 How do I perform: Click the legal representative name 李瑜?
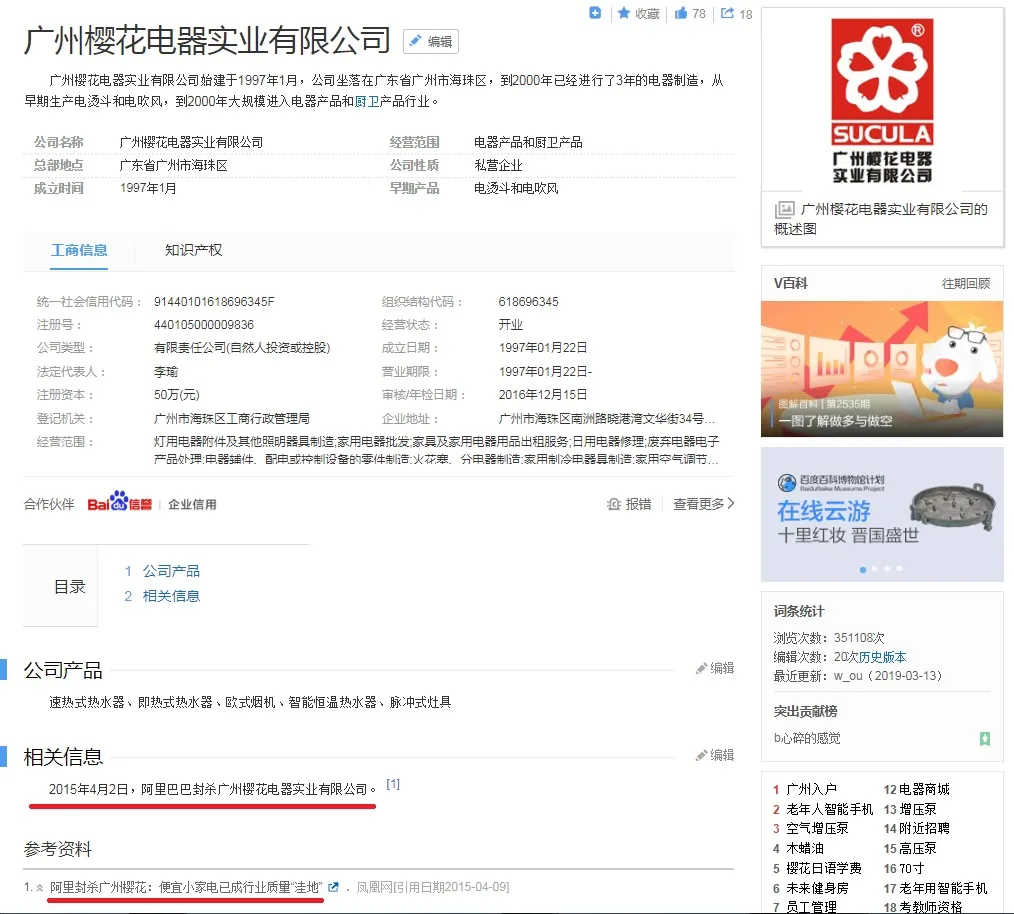(x=166, y=372)
